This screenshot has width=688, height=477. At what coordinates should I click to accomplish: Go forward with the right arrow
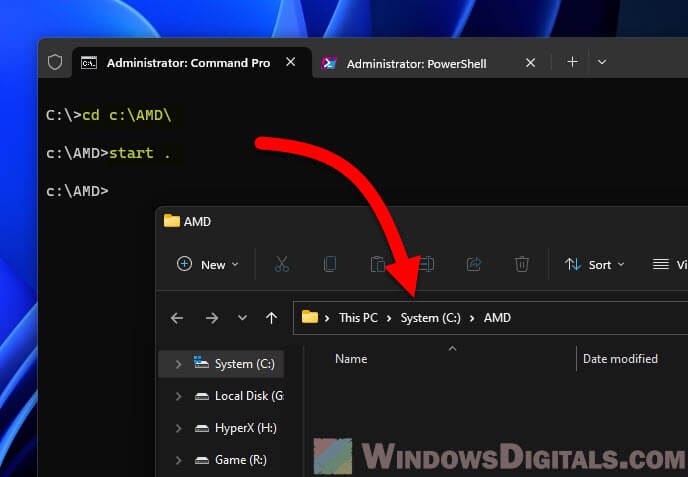tap(212, 318)
